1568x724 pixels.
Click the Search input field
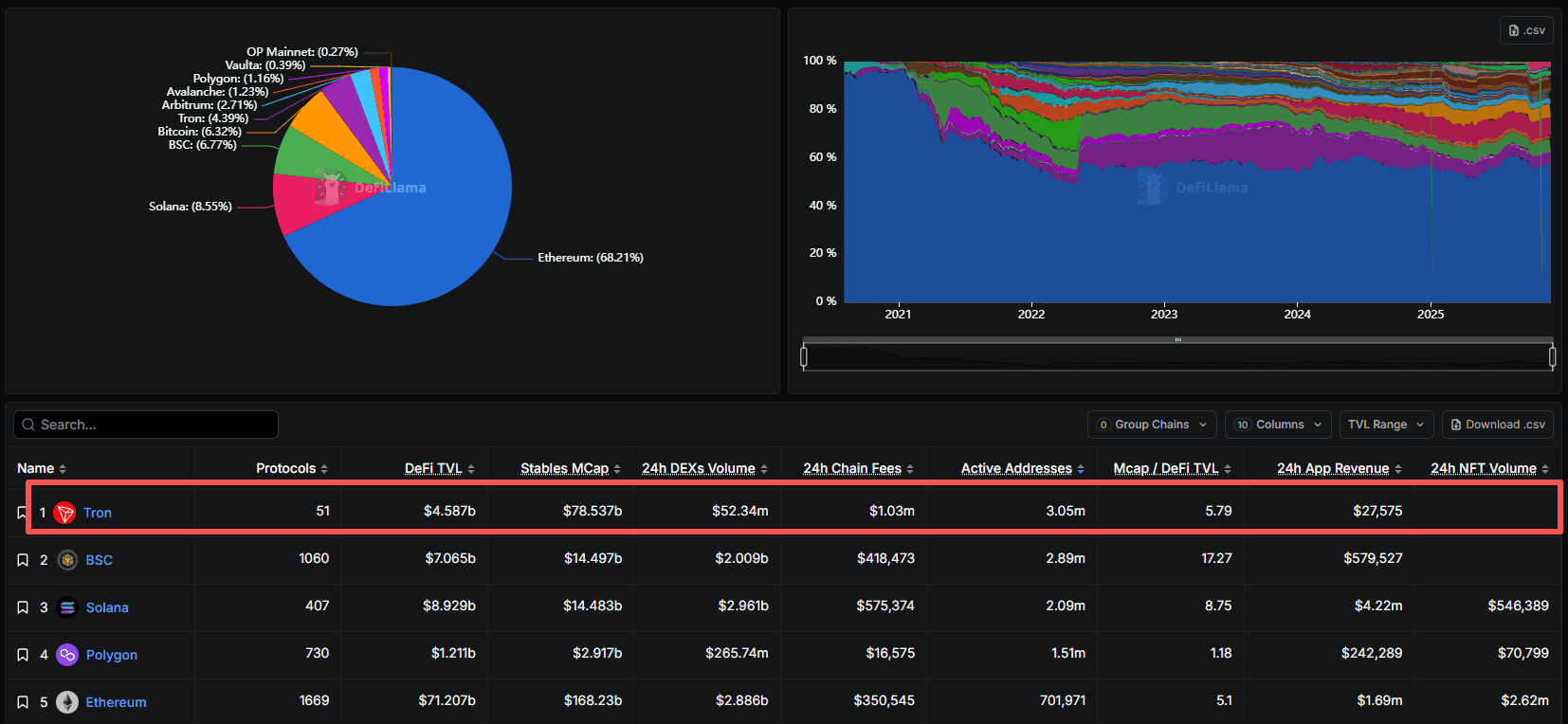pos(146,425)
